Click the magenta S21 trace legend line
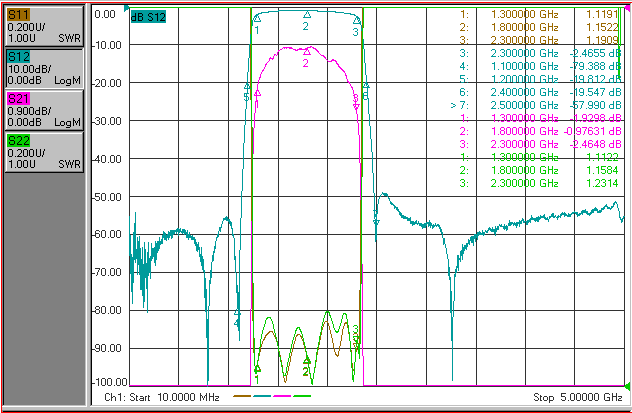Viewport: 632px width, 413px height. [282, 396]
